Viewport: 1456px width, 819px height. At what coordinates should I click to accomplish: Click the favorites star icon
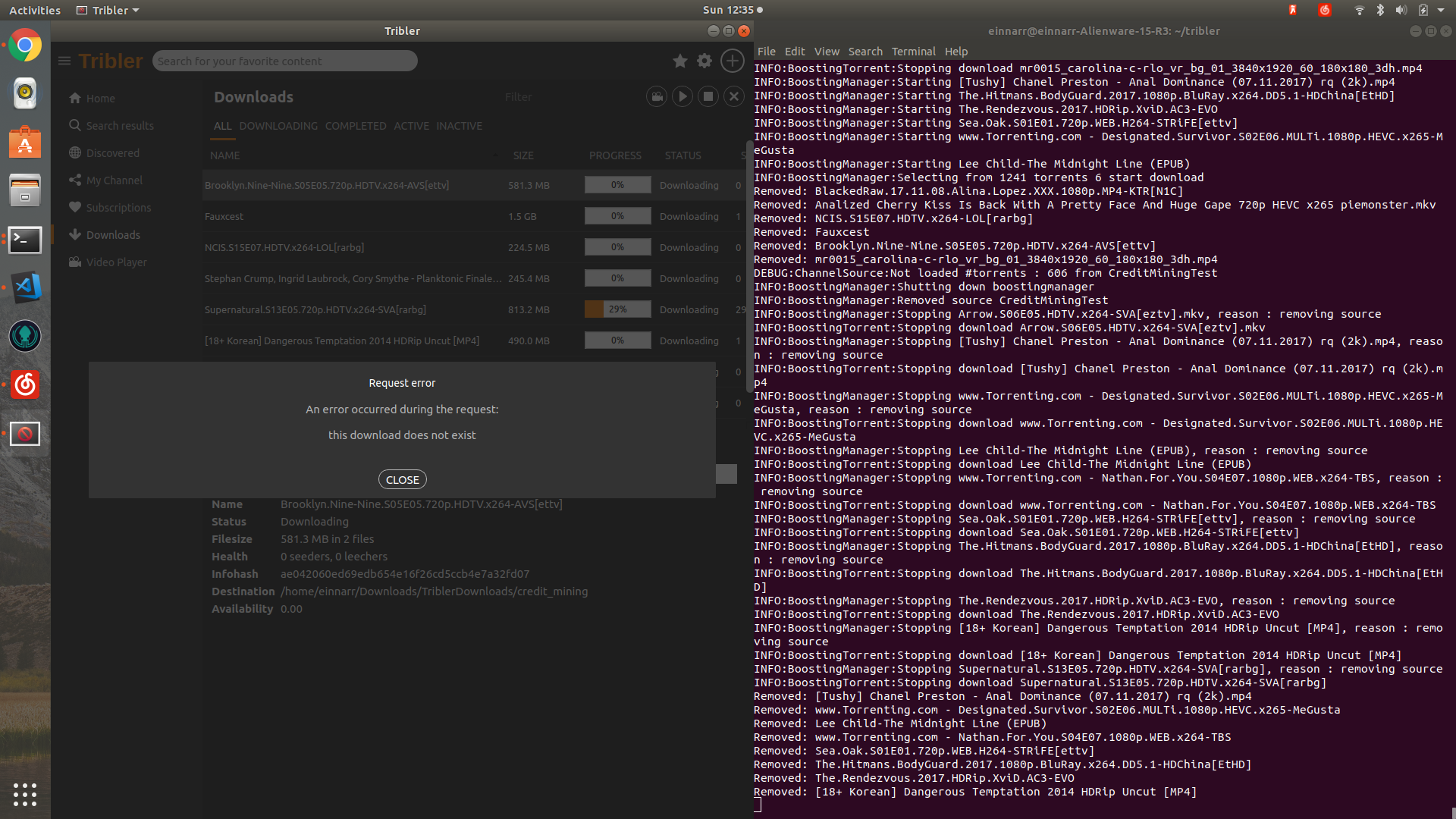pos(679,61)
